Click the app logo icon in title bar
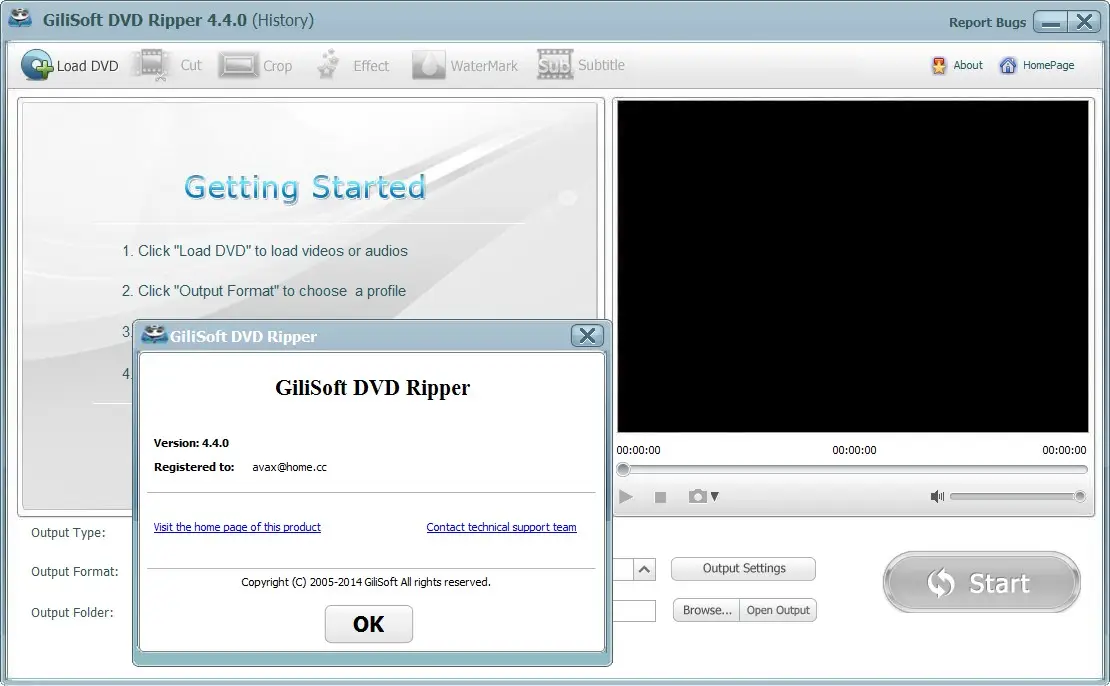Viewport: 1110px width, 686px height. (x=20, y=18)
